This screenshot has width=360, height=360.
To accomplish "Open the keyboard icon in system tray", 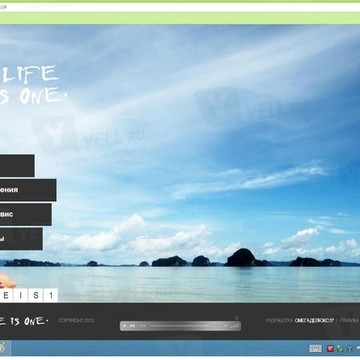I will pyautogui.click(x=315, y=348).
